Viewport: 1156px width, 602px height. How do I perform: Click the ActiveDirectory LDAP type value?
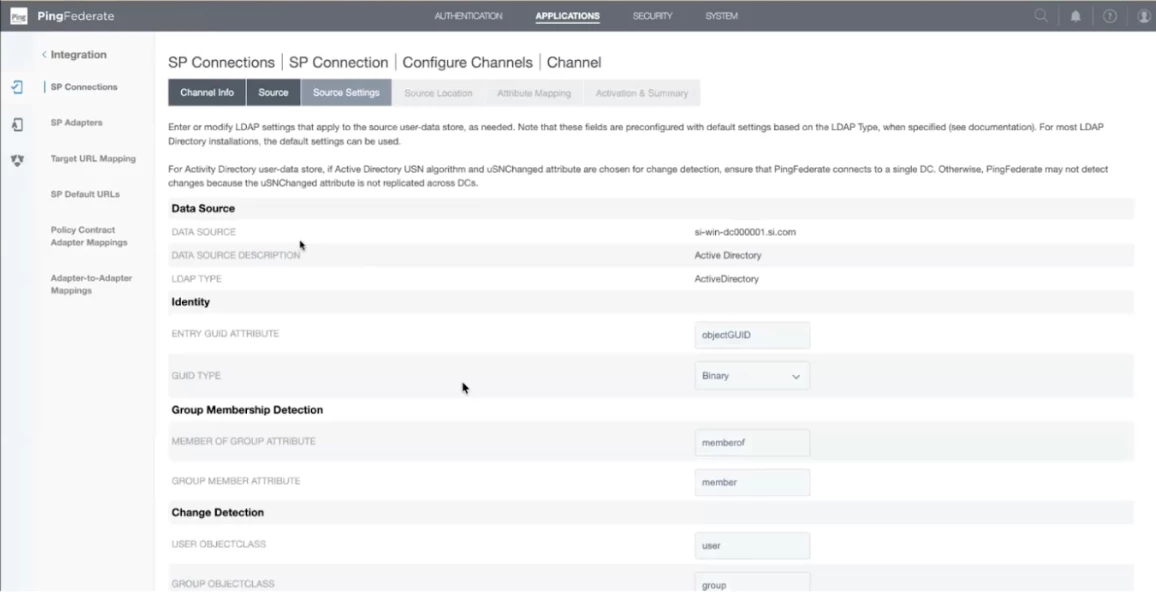(x=726, y=279)
